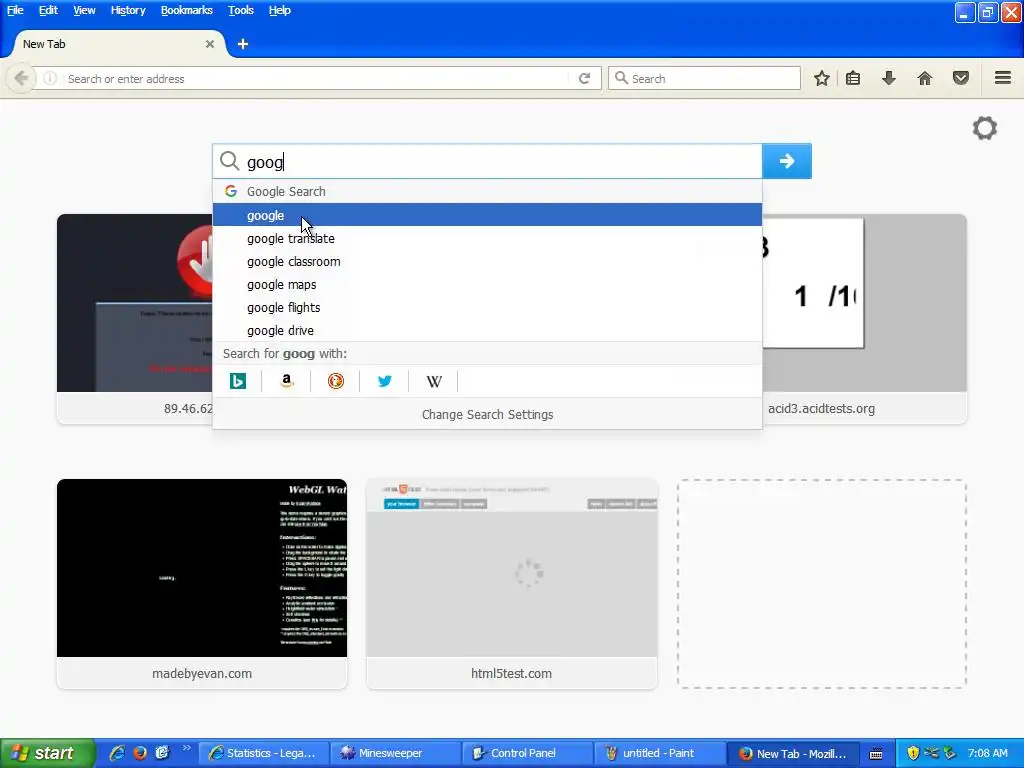Search goog with Bing icon

[x=238, y=381]
